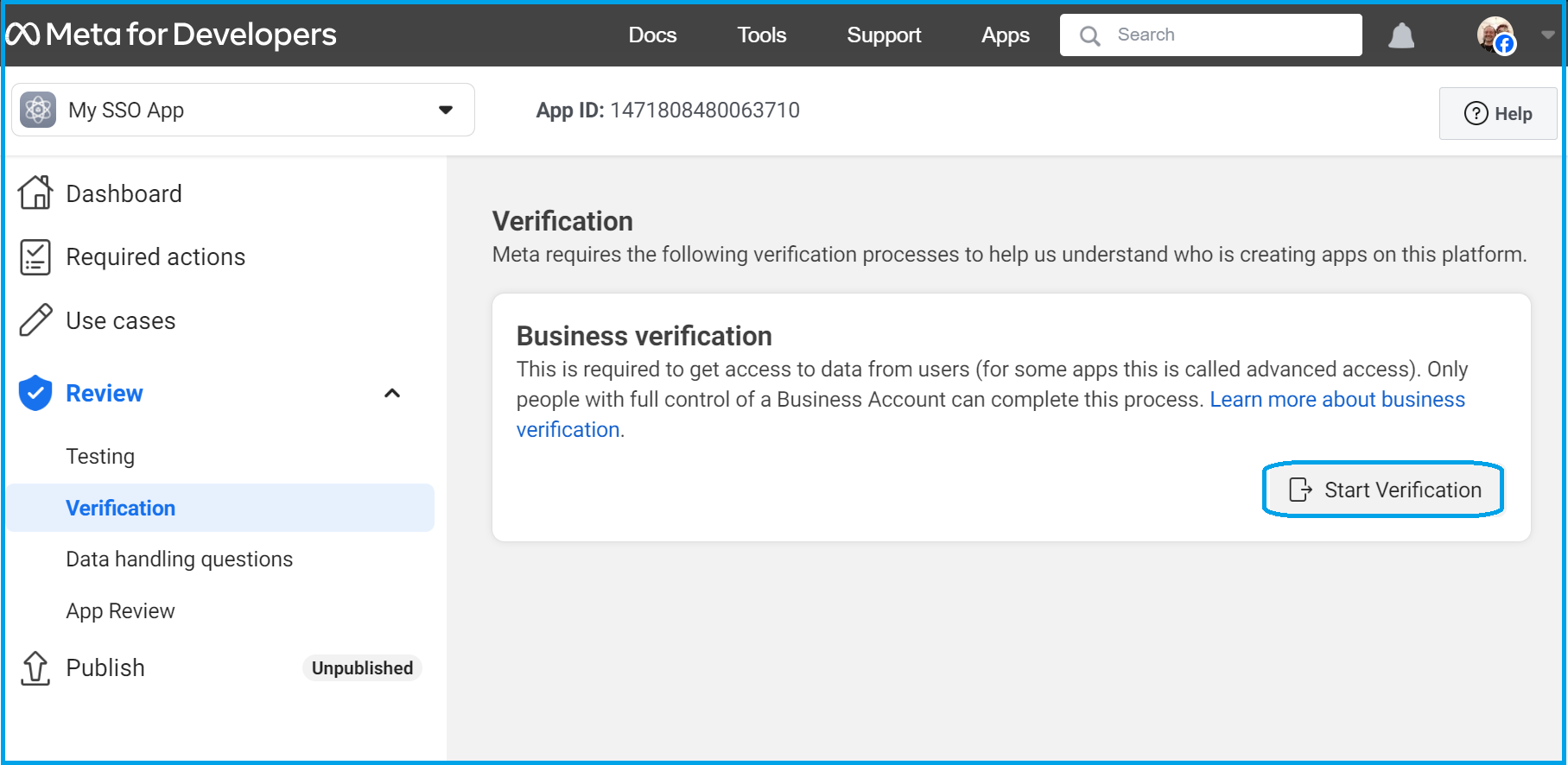Open App Review
This screenshot has height=765, width=1568.
pos(121,611)
